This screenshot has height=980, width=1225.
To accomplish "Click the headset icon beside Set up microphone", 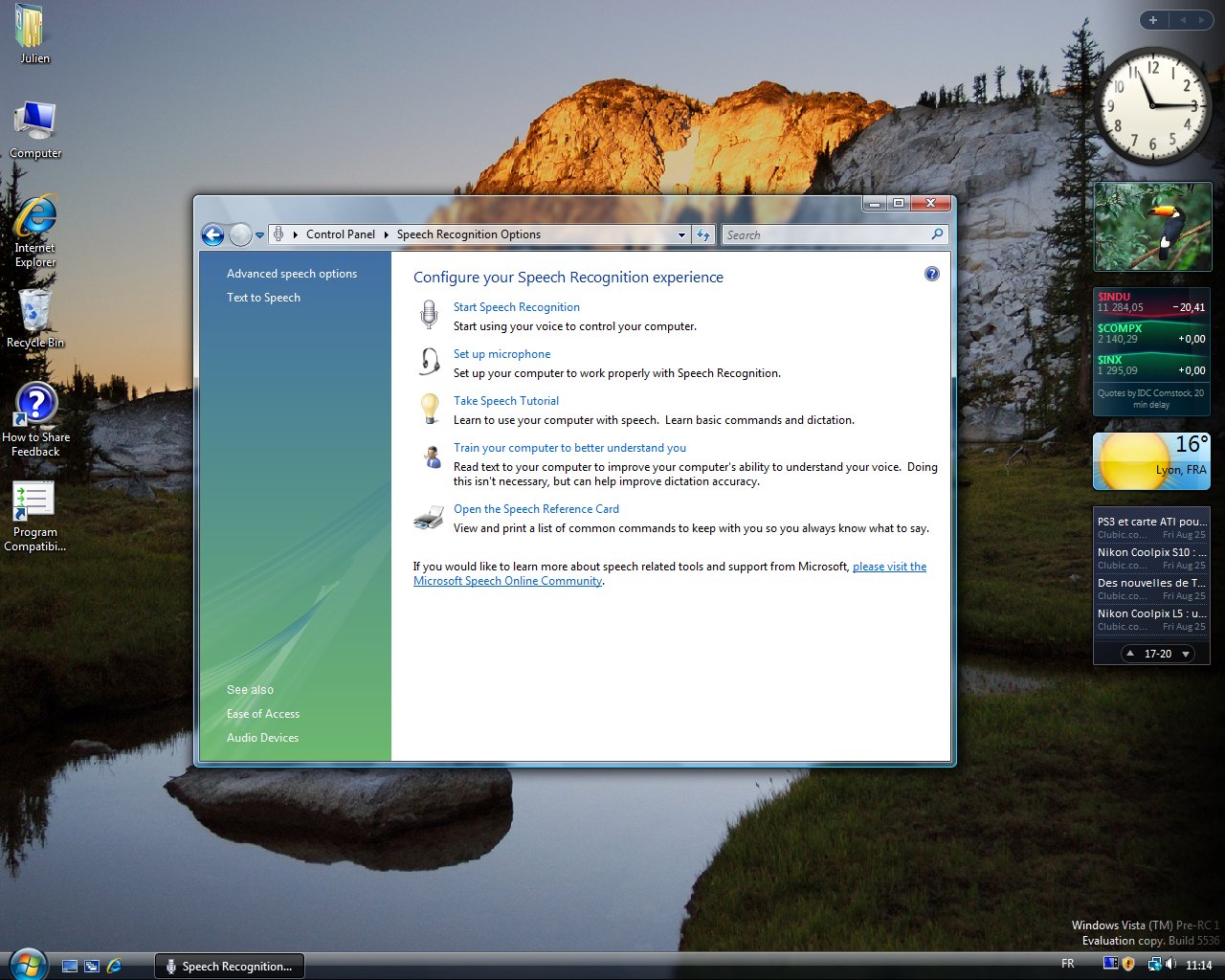I will [x=430, y=361].
